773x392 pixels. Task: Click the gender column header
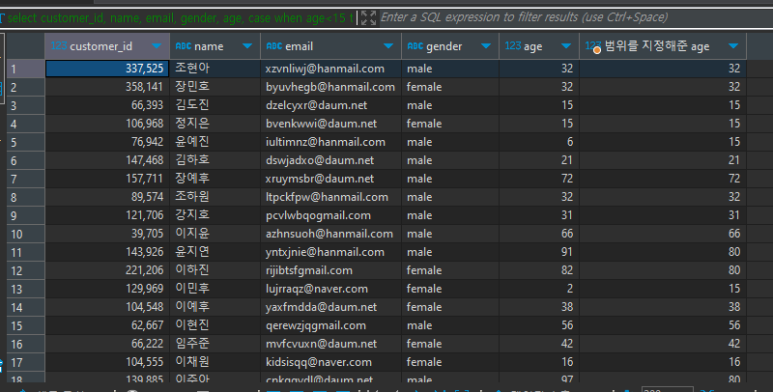450,46
